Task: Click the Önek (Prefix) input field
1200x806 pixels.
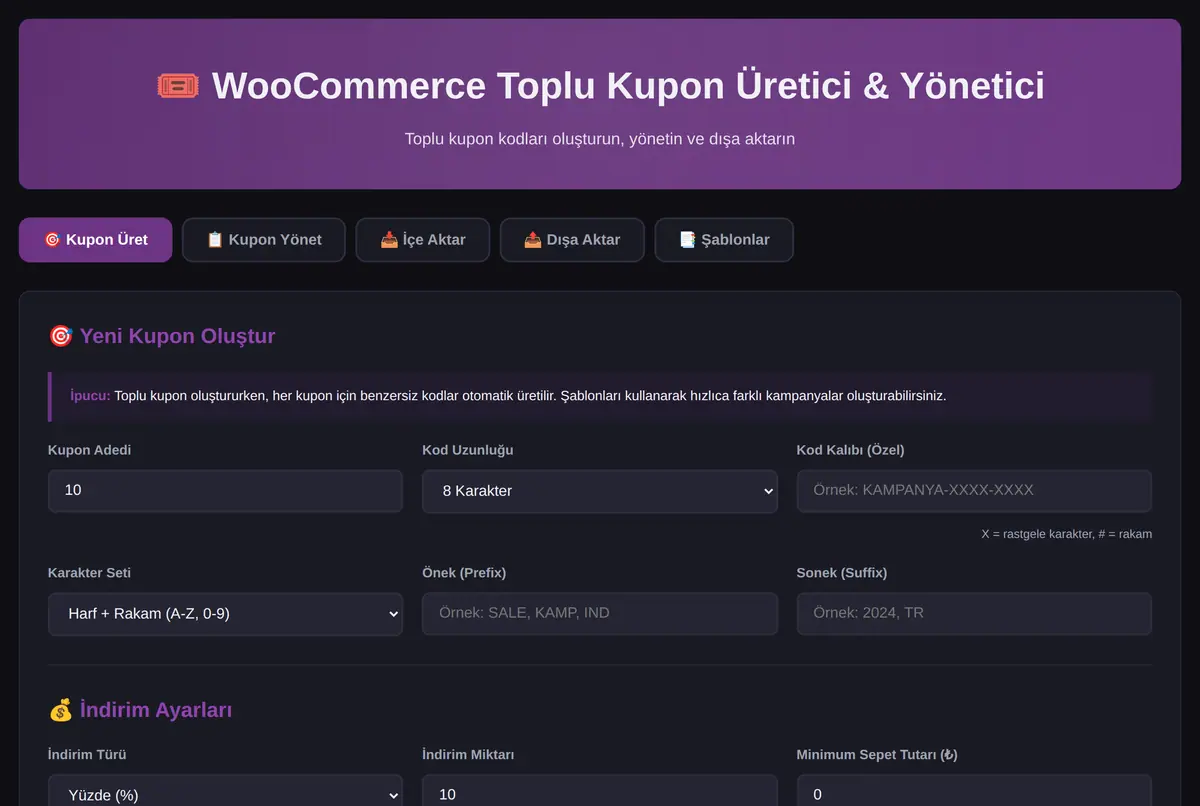Action: click(600, 614)
